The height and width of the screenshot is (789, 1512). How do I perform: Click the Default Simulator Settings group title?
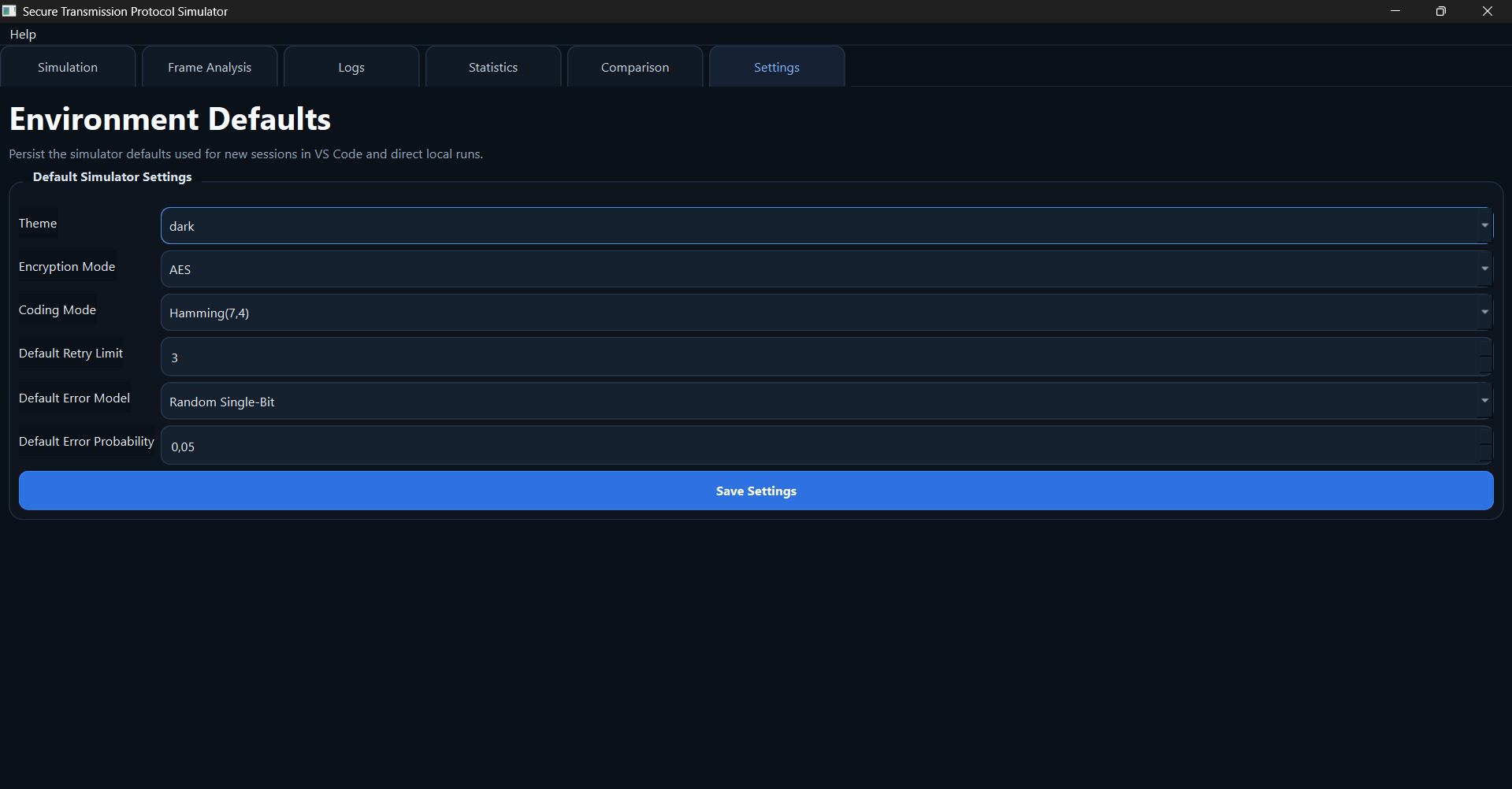pyautogui.click(x=113, y=177)
